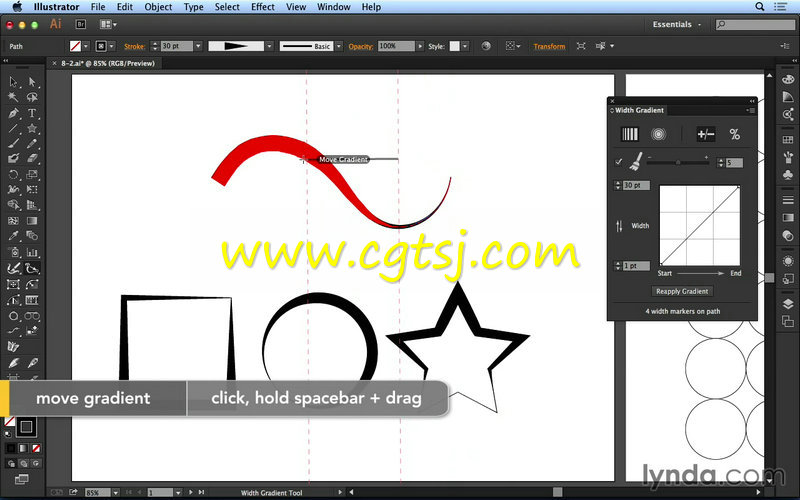The width and height of the screenshot is (800, 500).
Task: Select the Eyedropper tool
Action: tap(13, 236)
